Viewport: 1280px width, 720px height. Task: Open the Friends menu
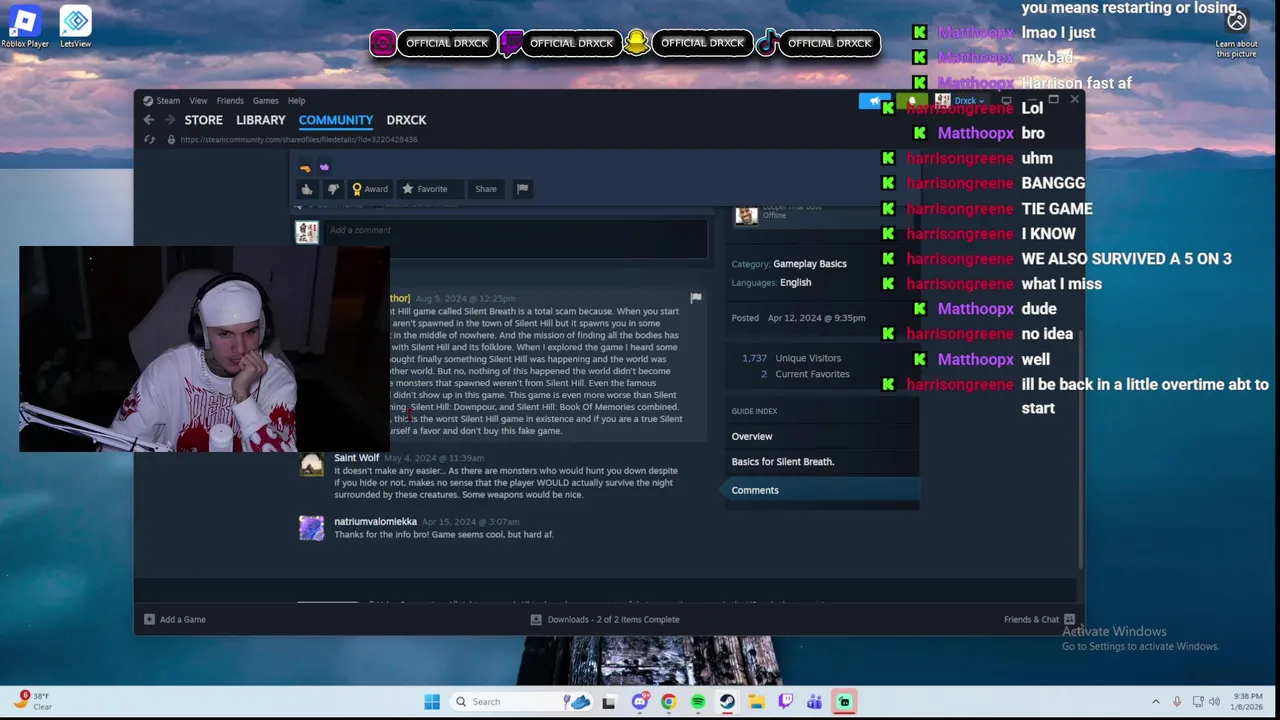tap(230, 101)
